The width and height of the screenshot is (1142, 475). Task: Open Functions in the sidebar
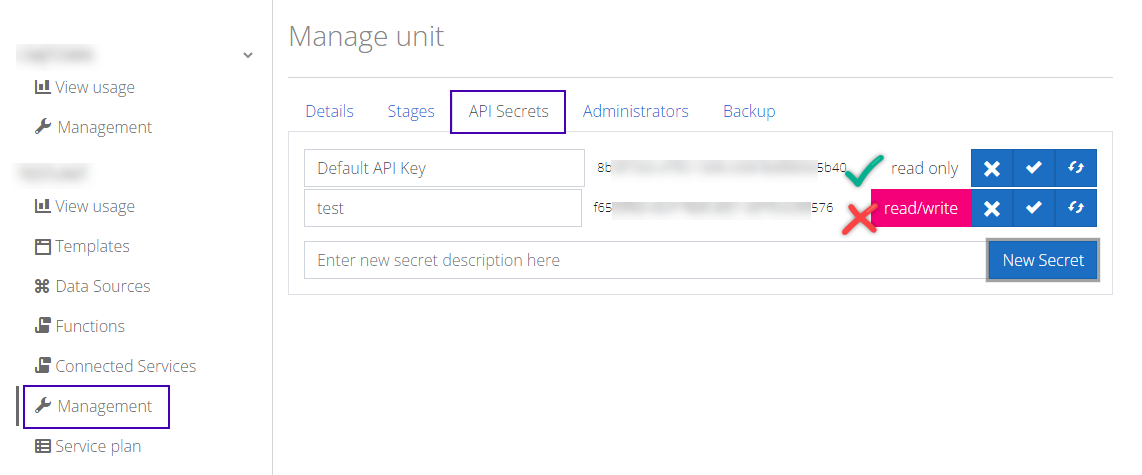[x=79, y=326]
